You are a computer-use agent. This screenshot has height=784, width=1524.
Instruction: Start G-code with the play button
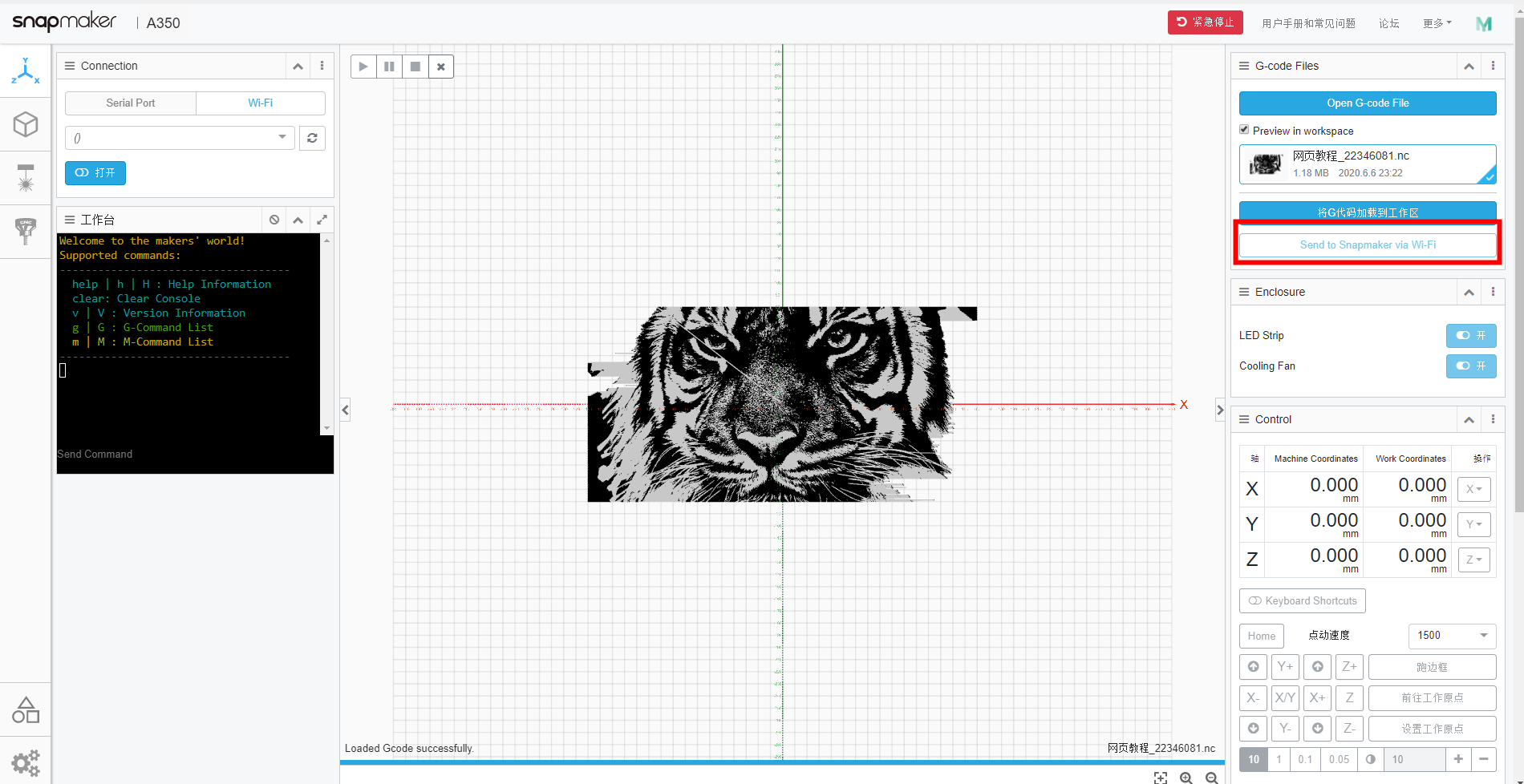pos(363,67)
